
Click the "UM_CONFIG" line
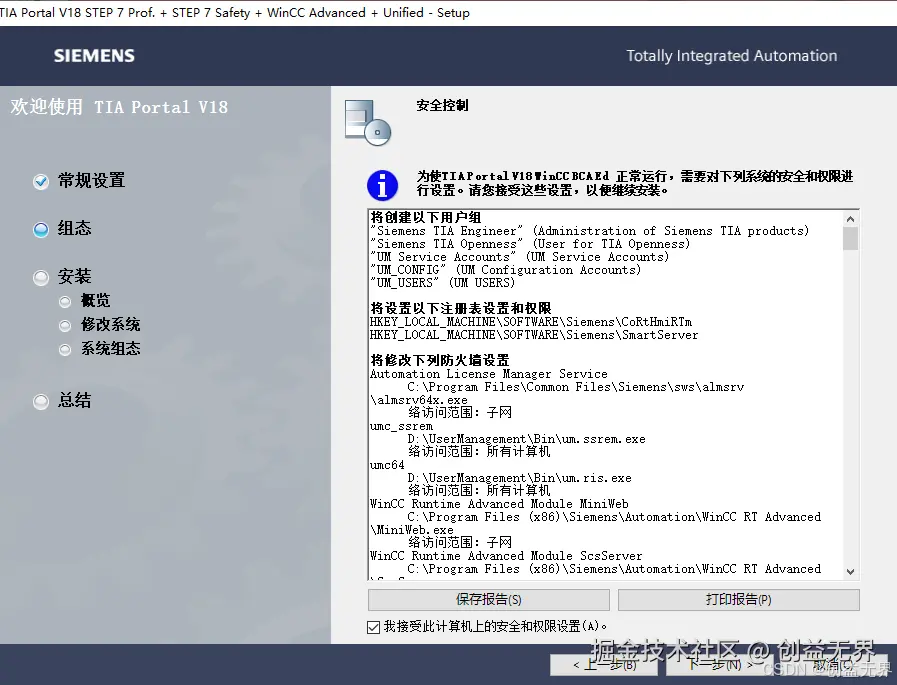(x=506, y=270)
